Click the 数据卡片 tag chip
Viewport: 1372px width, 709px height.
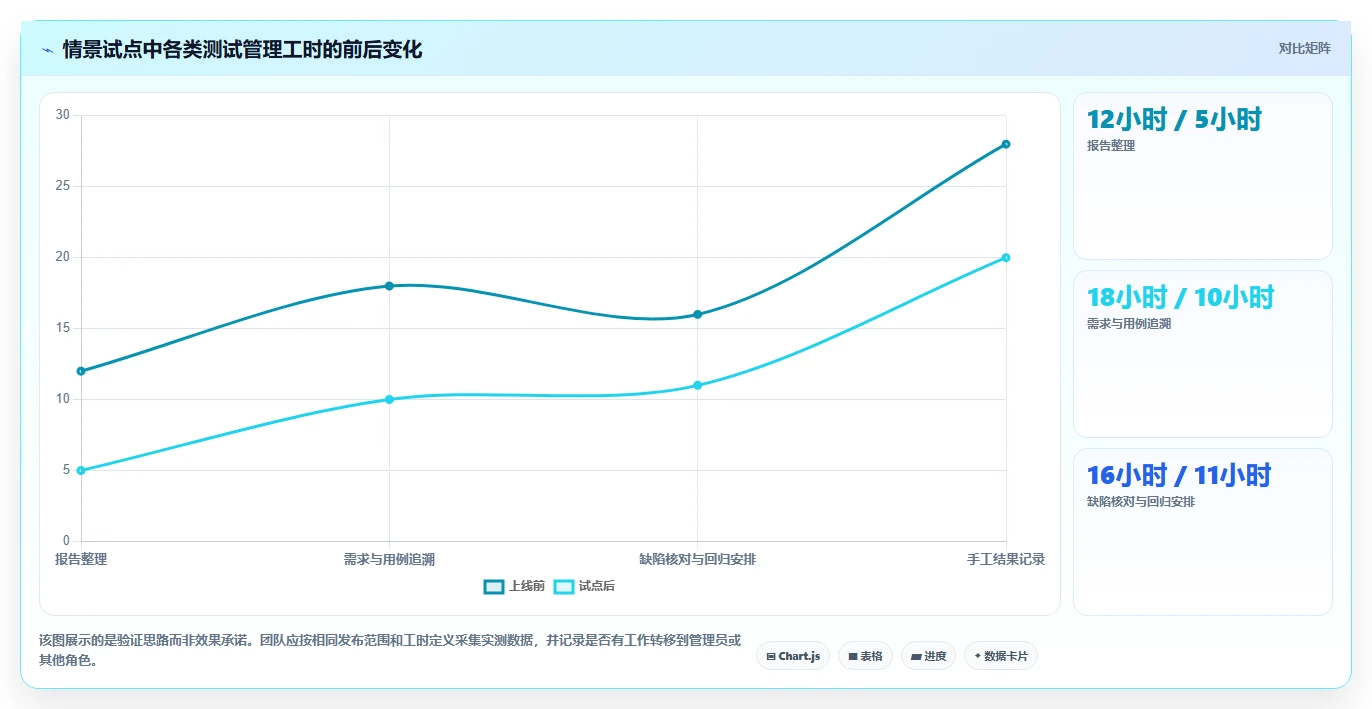[1001, 656]
